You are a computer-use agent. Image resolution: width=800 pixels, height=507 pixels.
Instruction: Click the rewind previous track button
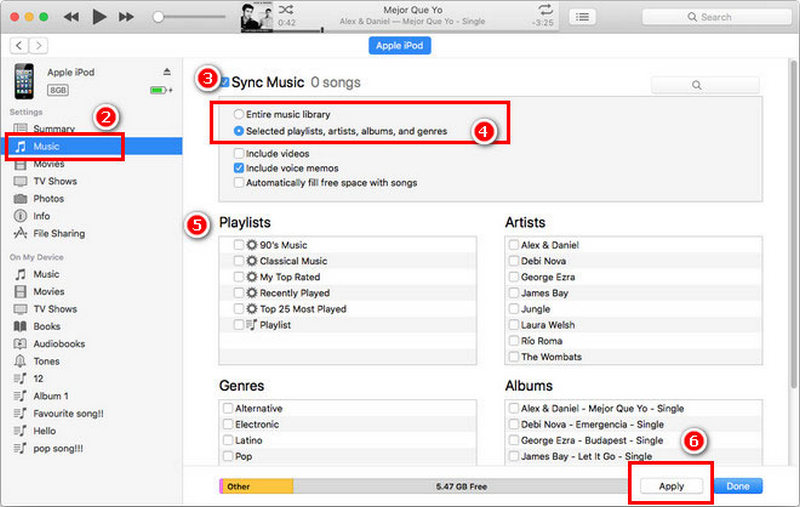(x=71, y=17)
